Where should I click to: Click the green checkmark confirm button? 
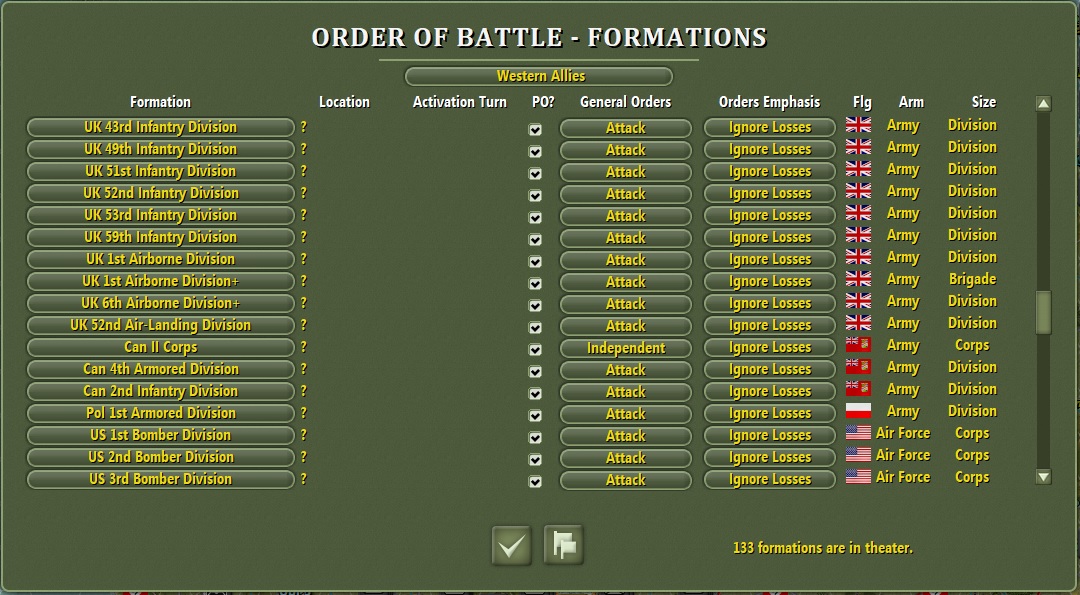pyautogui.click(x=510, y=545)
